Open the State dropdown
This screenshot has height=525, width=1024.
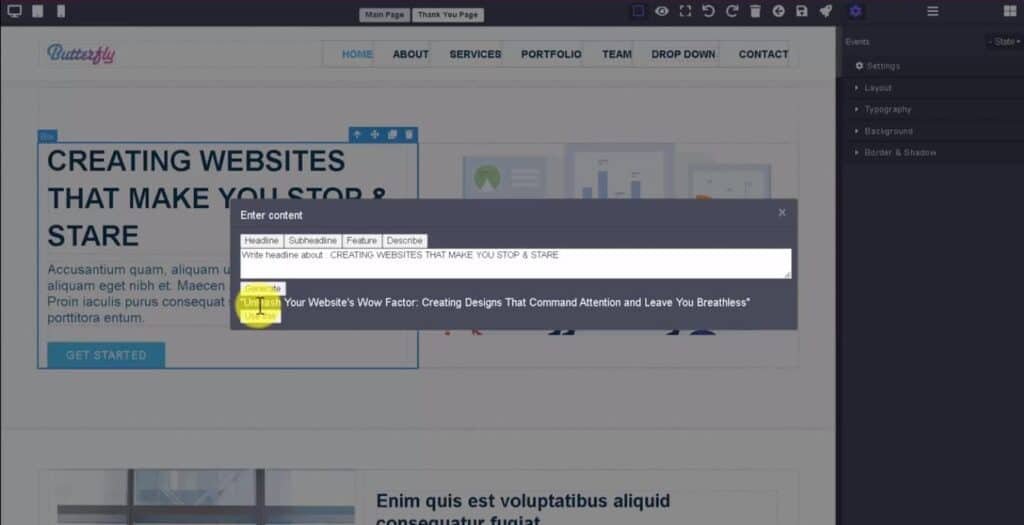click(x=1006, y=41)
